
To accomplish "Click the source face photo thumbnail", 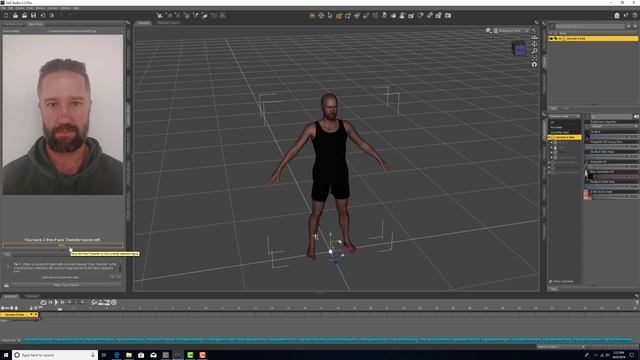I will (63, 114).
